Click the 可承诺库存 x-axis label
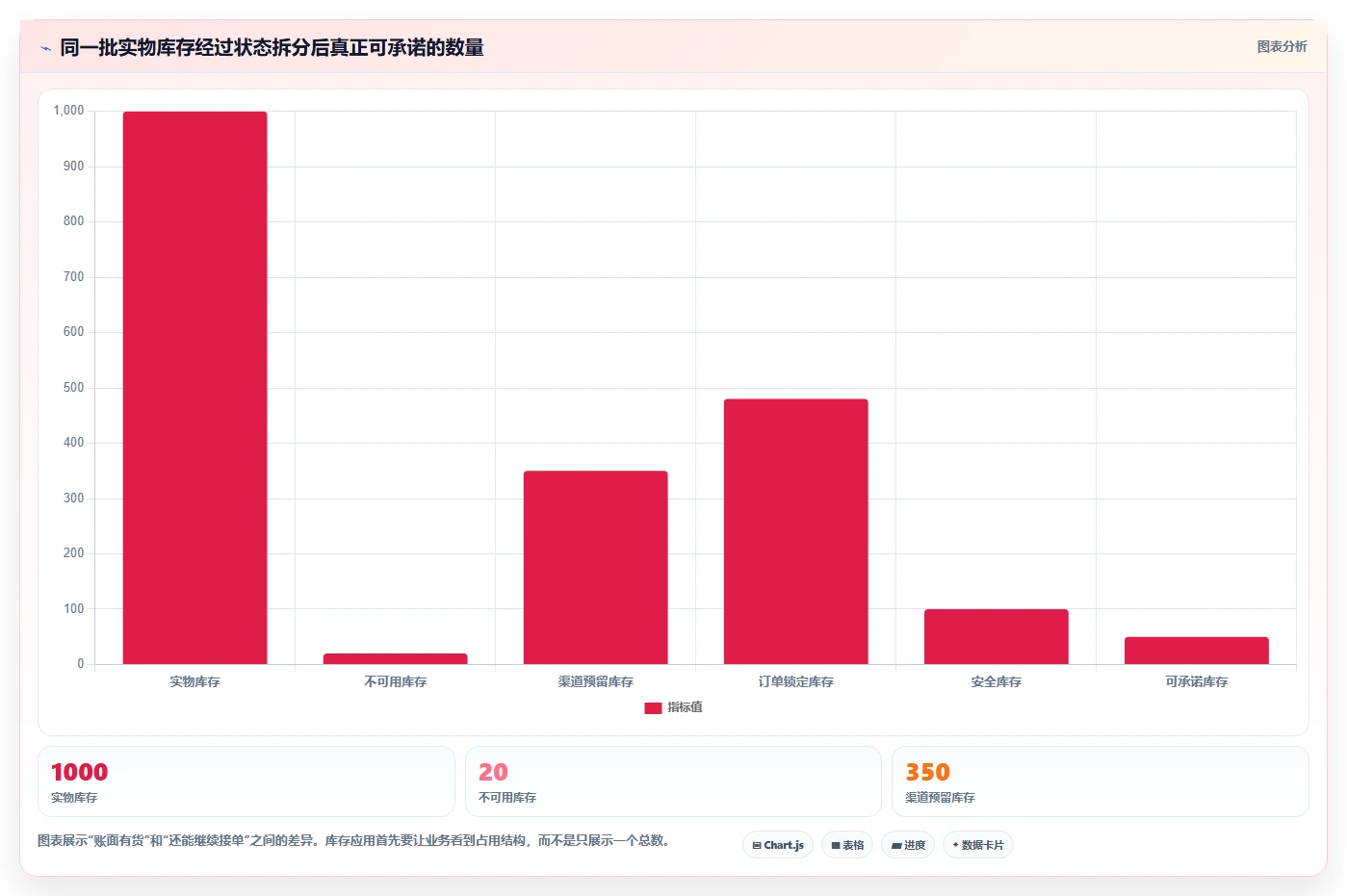Image resolution: width=1347 pixels, height=896 pixels. (x=1196, y=681)
